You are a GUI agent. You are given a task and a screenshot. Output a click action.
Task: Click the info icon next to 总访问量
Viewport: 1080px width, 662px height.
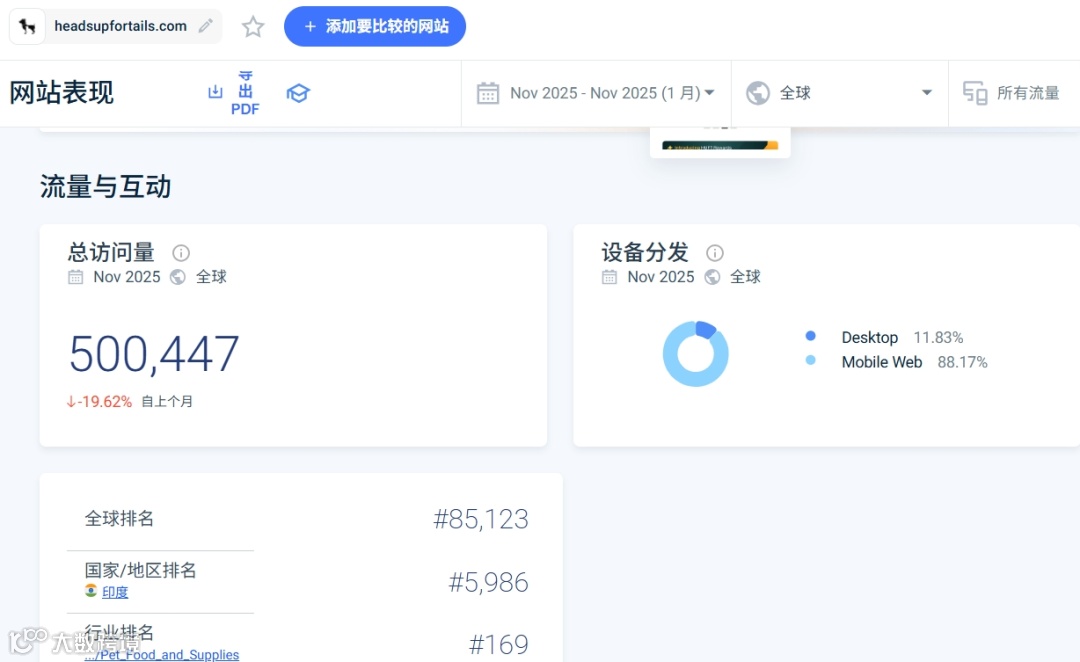click(181, 253)
